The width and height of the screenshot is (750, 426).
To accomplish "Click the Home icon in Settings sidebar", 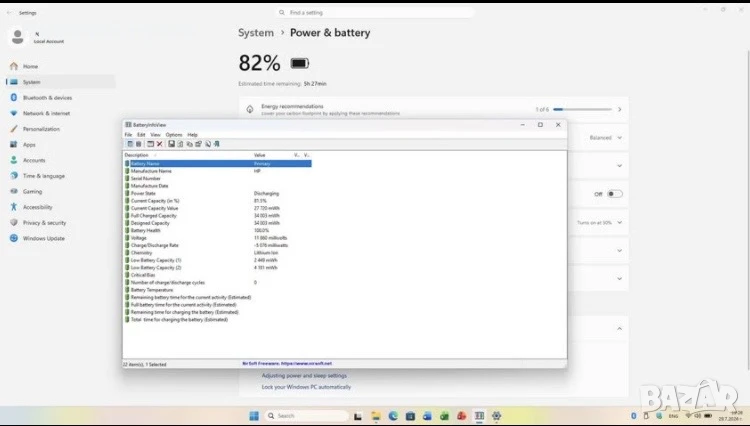I will coord(13,66).
